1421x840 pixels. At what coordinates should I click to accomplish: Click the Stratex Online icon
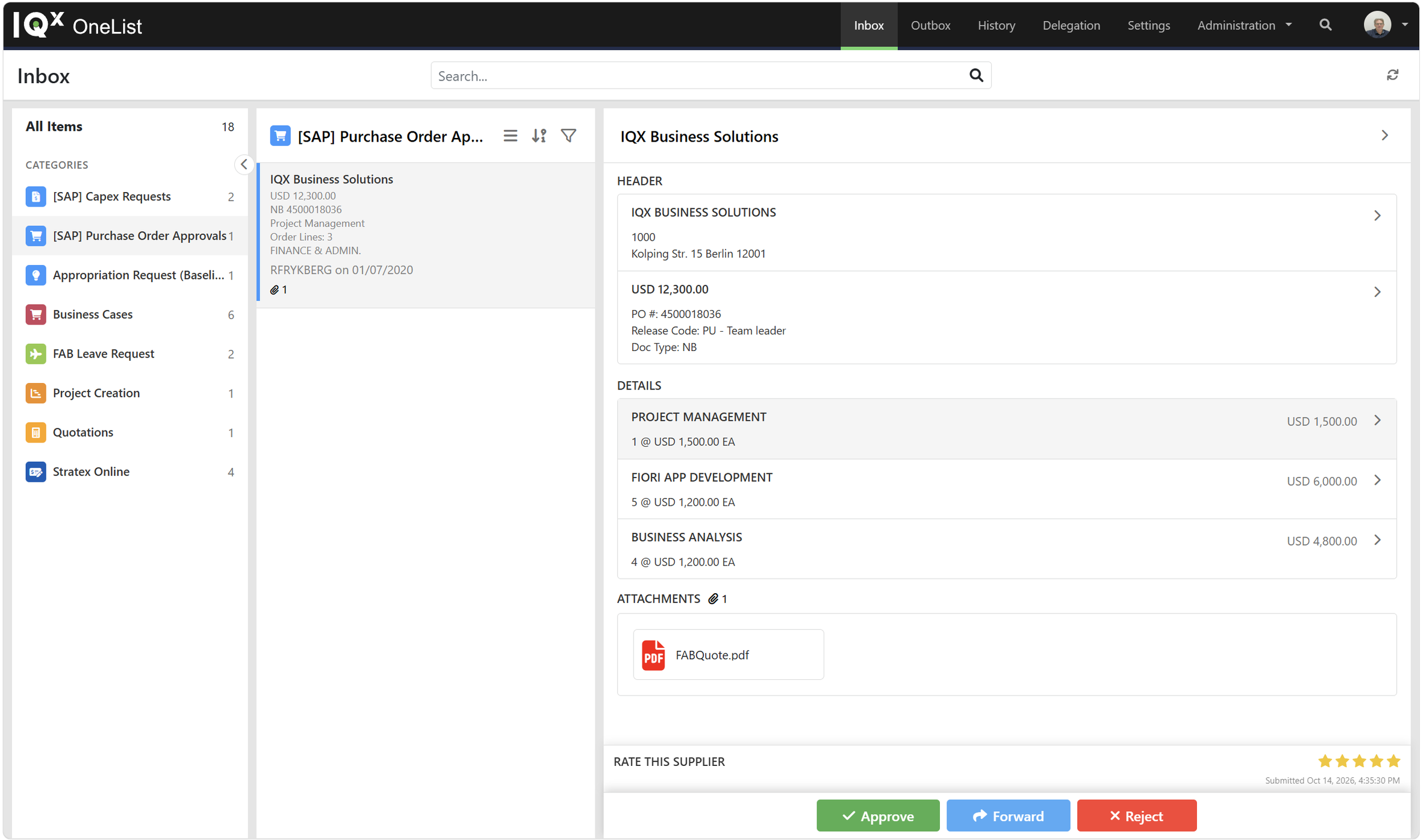pos(36,471)
